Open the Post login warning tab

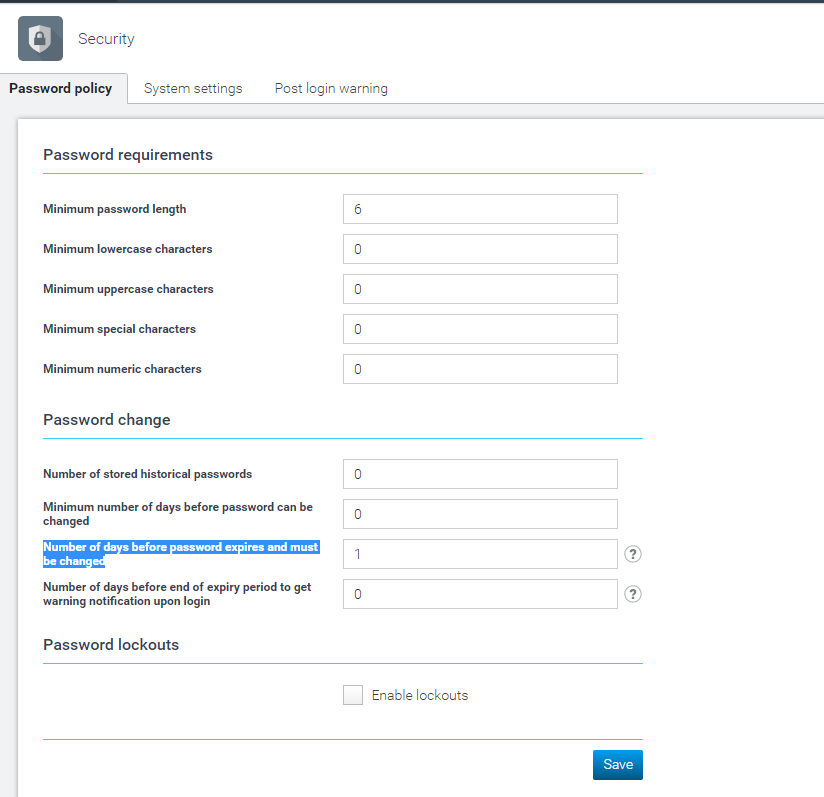(331, 88)
